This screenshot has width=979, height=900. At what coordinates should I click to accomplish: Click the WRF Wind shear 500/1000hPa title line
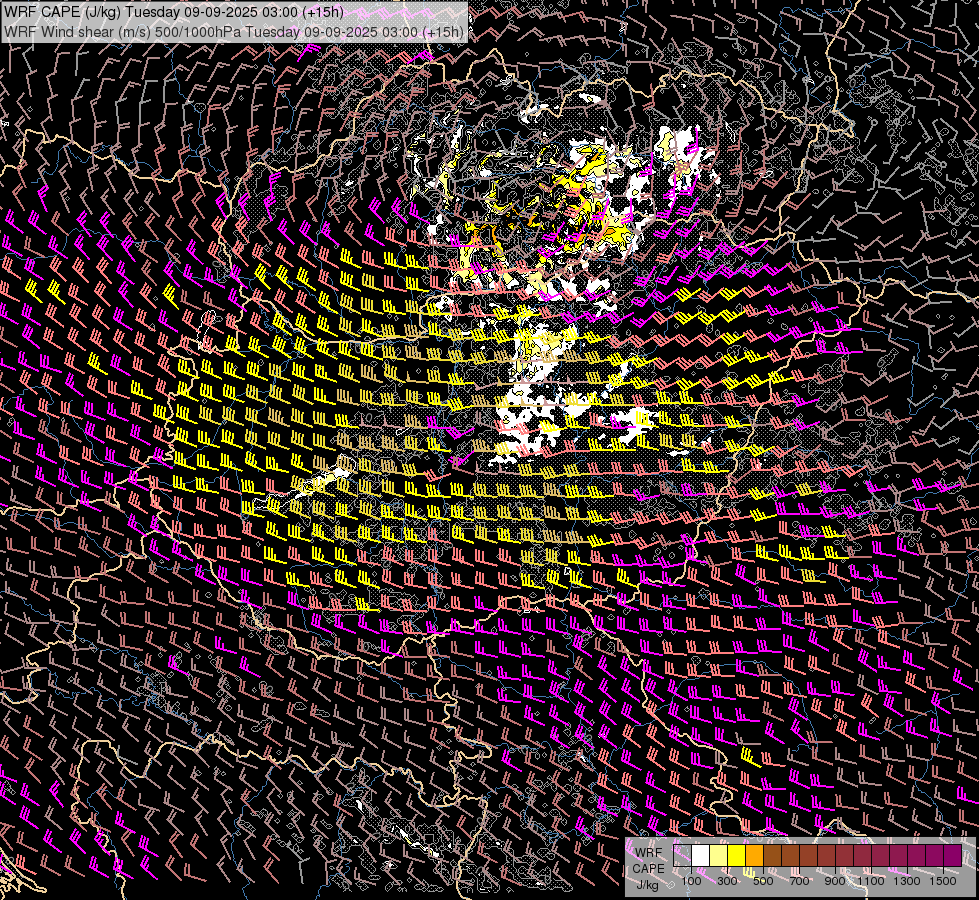click(234, 32)
